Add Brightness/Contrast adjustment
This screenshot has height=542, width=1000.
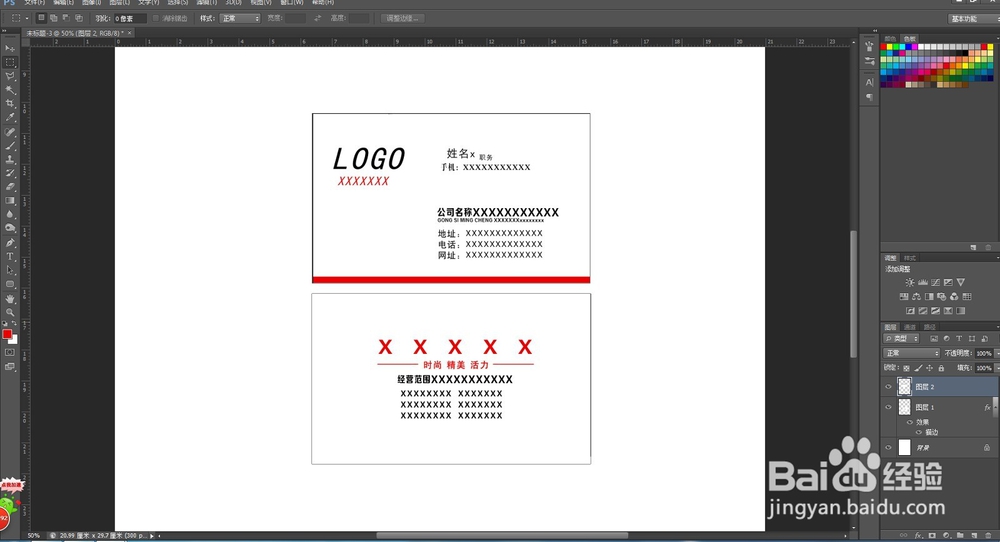point(910,282)
